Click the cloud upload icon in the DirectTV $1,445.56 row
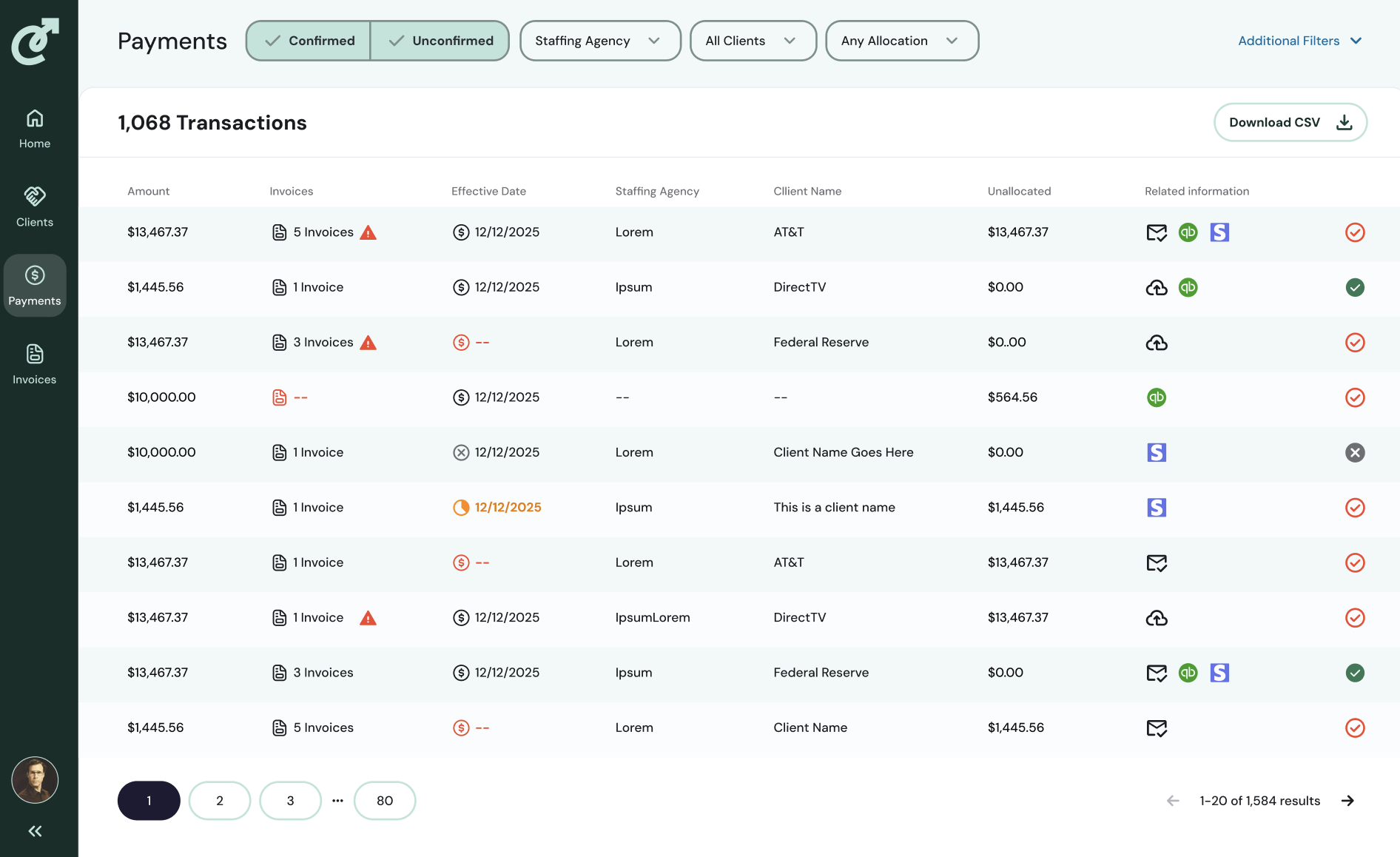The height and width of the screenshot is (857, 1400). 1157,287
